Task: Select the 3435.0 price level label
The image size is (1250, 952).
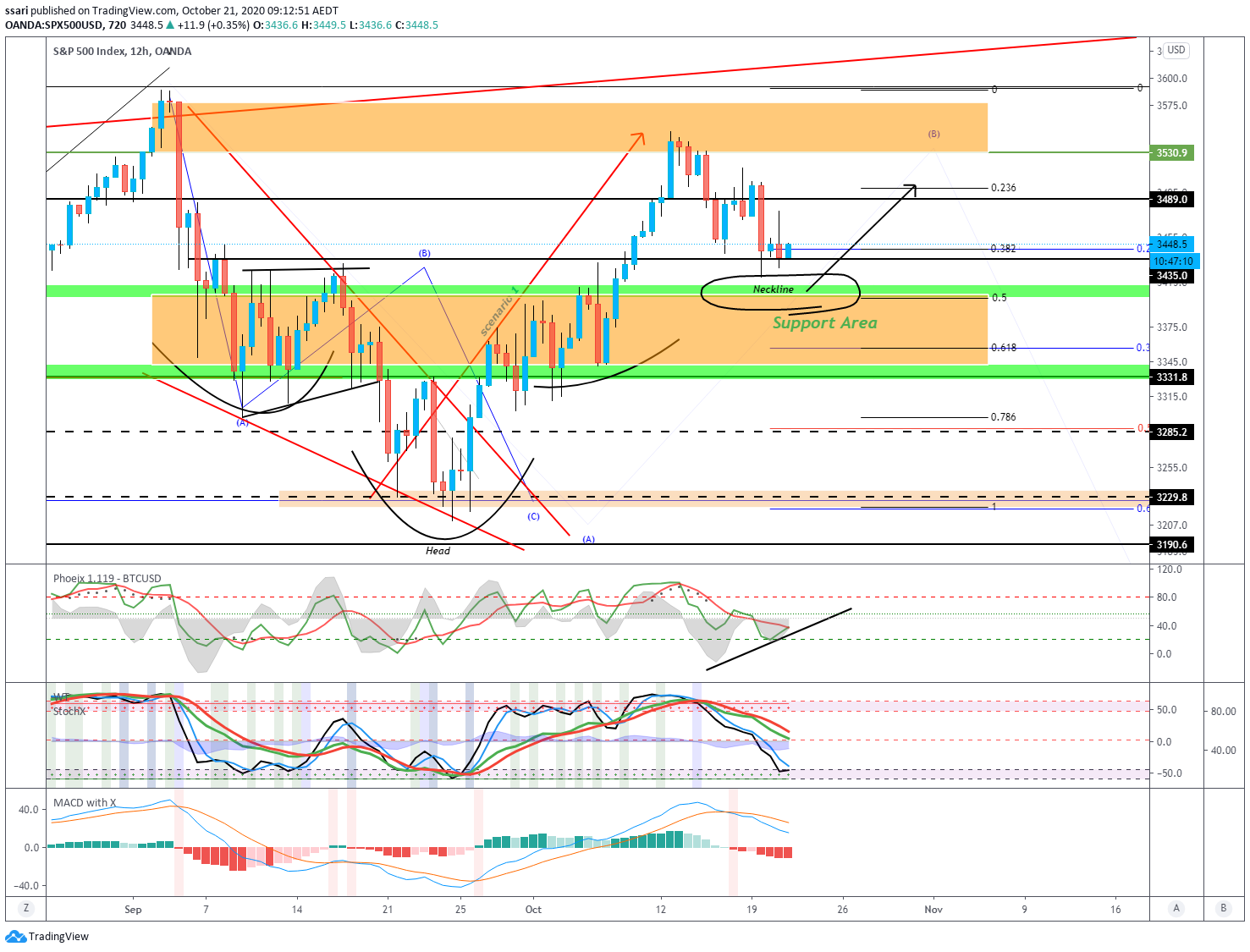Action: click(1171, 276)
